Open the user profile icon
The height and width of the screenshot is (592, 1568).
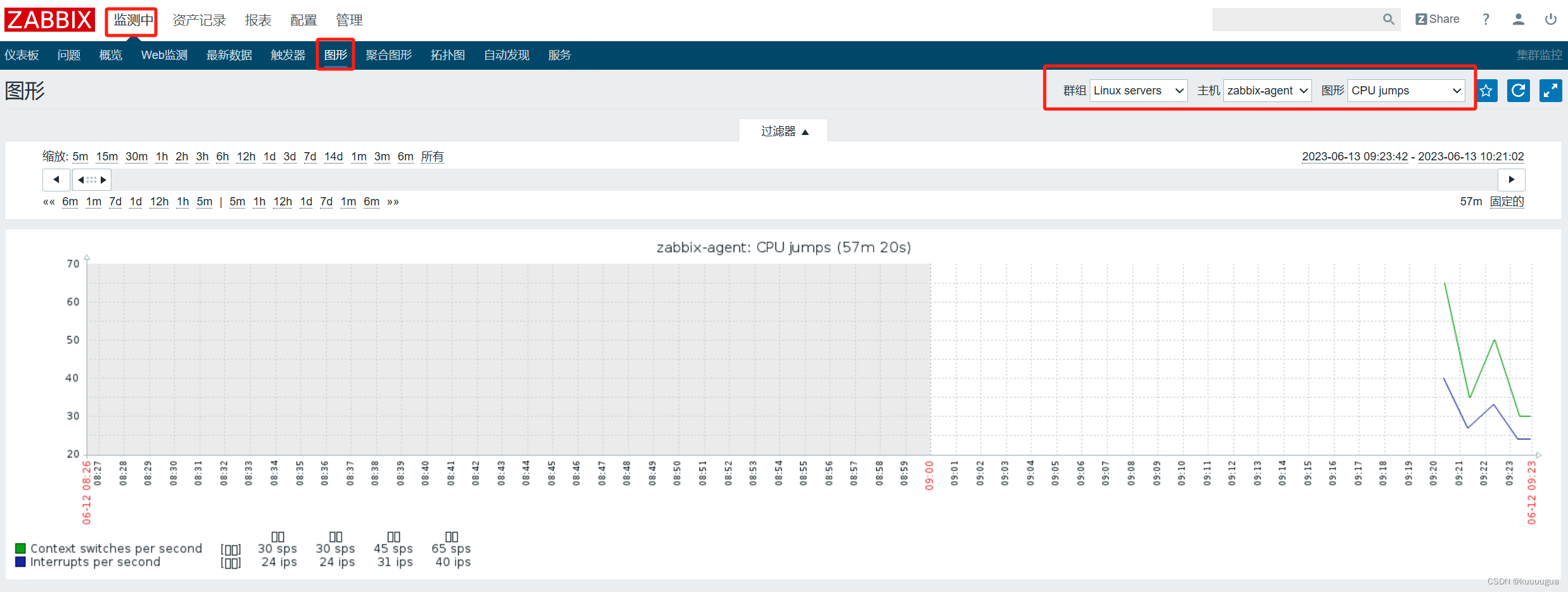click(1518, 20)
